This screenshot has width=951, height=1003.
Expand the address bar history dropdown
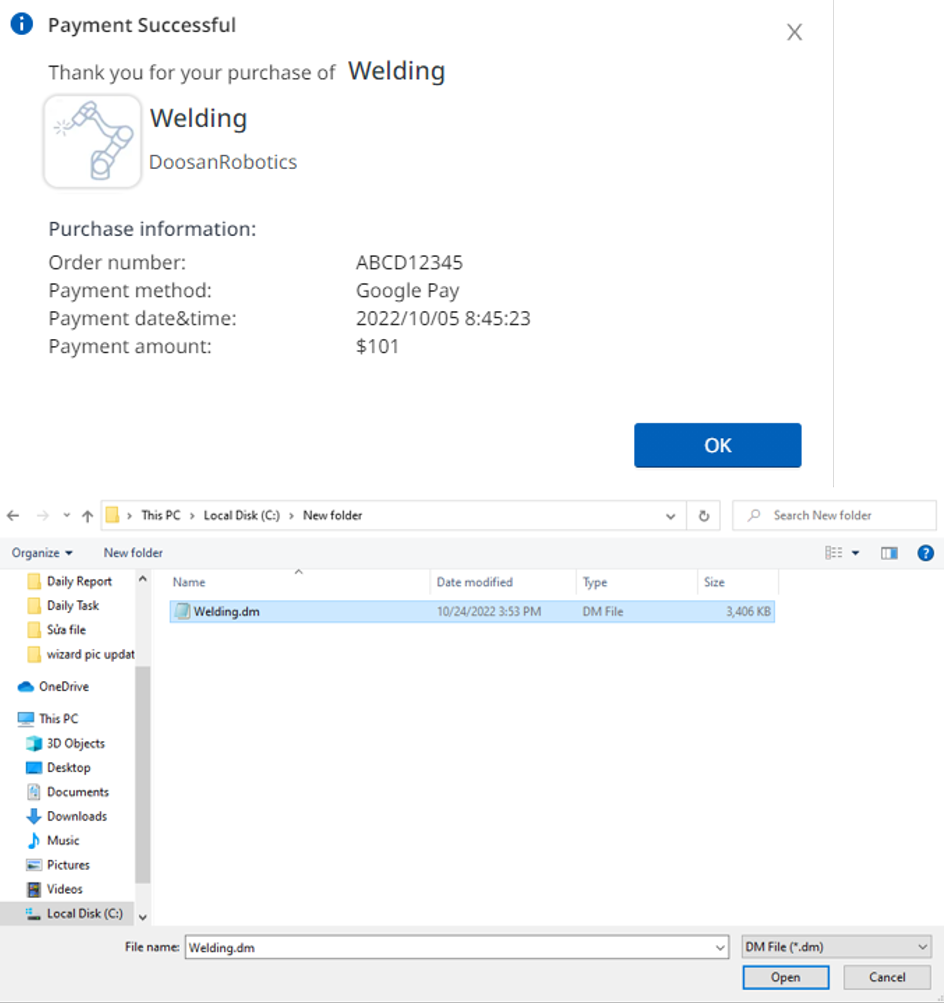tap(670, 516)
